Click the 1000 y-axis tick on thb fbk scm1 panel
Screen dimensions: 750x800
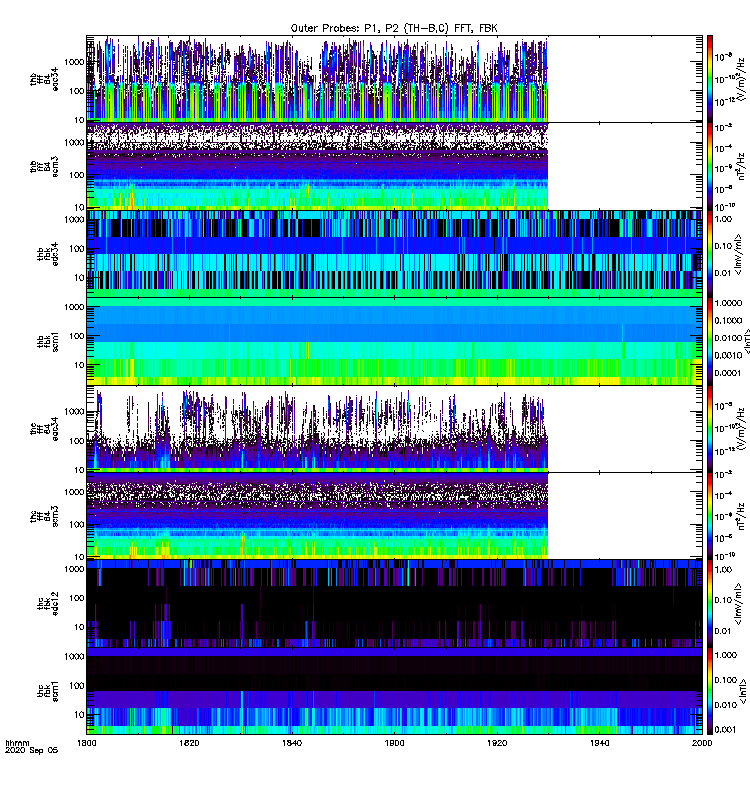[74, 307]
